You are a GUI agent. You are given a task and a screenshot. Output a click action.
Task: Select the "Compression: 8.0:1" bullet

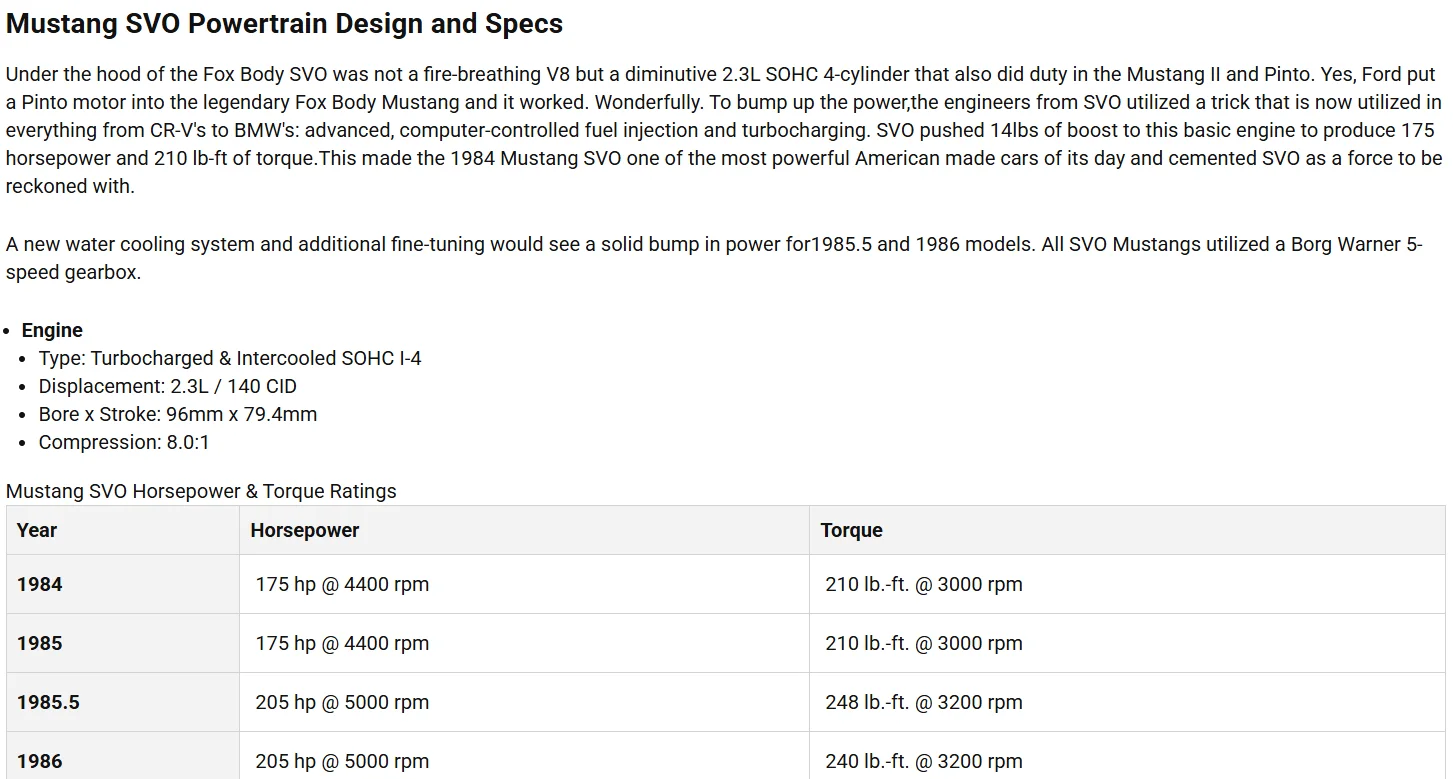point(124,442)
